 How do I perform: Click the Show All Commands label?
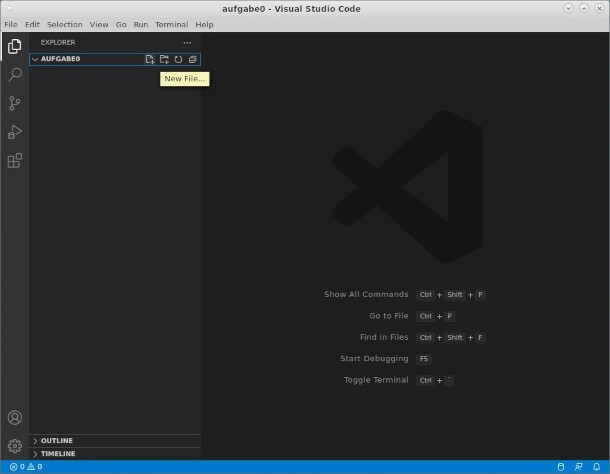tap(366, 294)
